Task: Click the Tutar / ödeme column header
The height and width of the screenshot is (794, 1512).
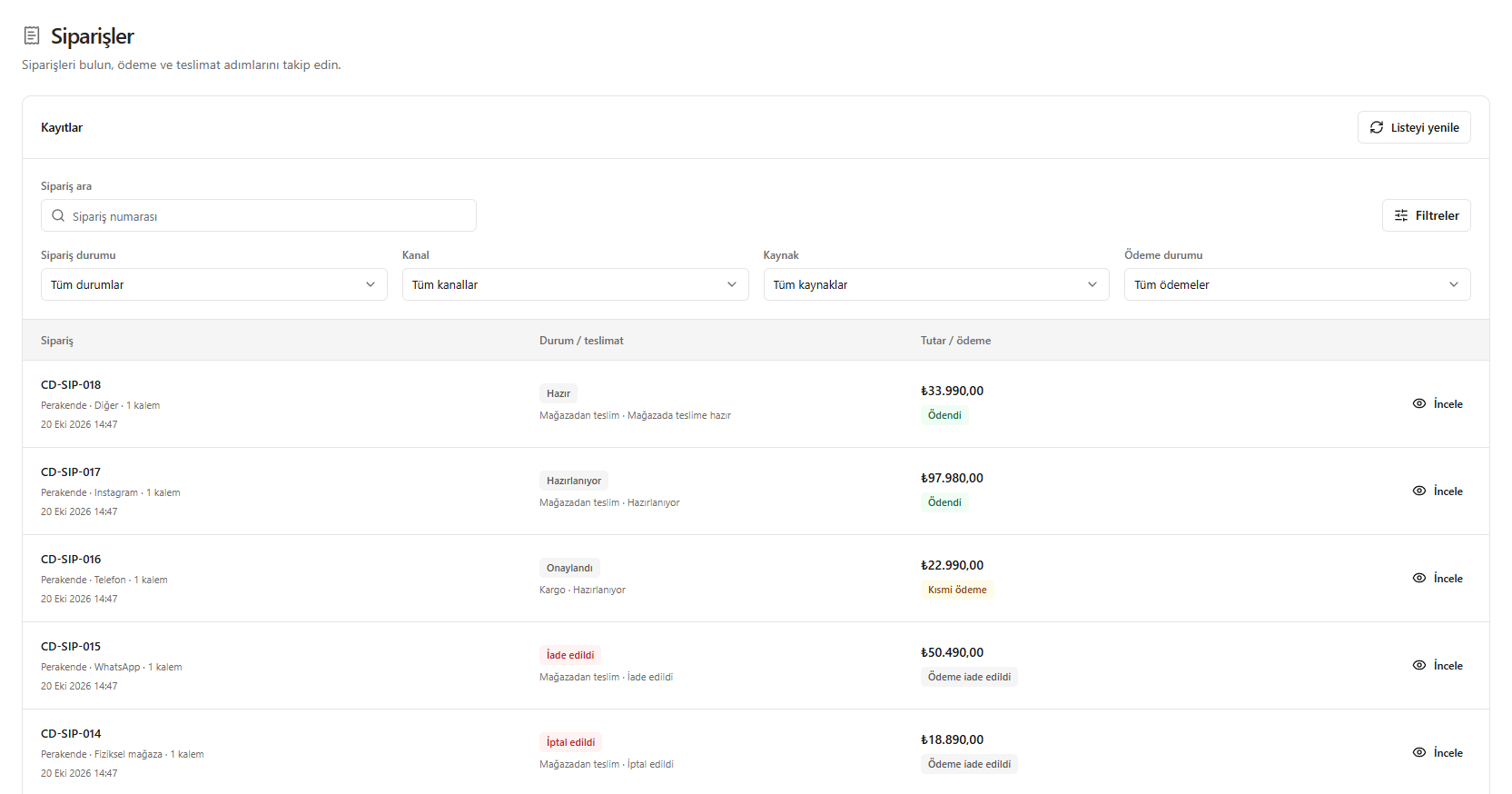Action: point(955,341)
